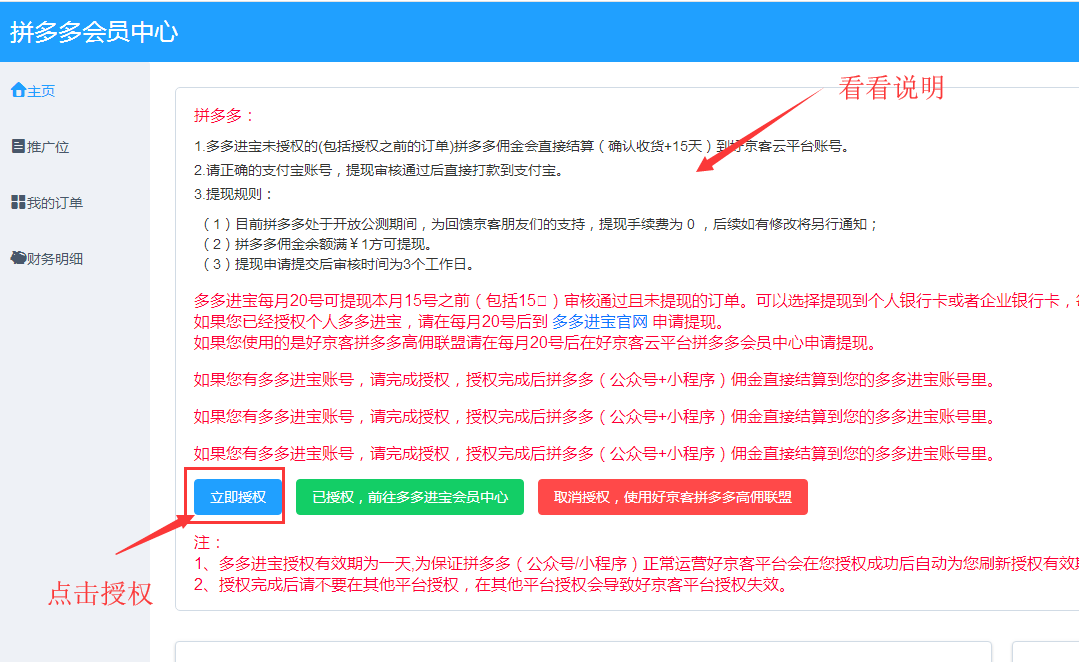Click the 3.提现规则： line
This screenshot has height=662, width=1079.
point(234,194)
